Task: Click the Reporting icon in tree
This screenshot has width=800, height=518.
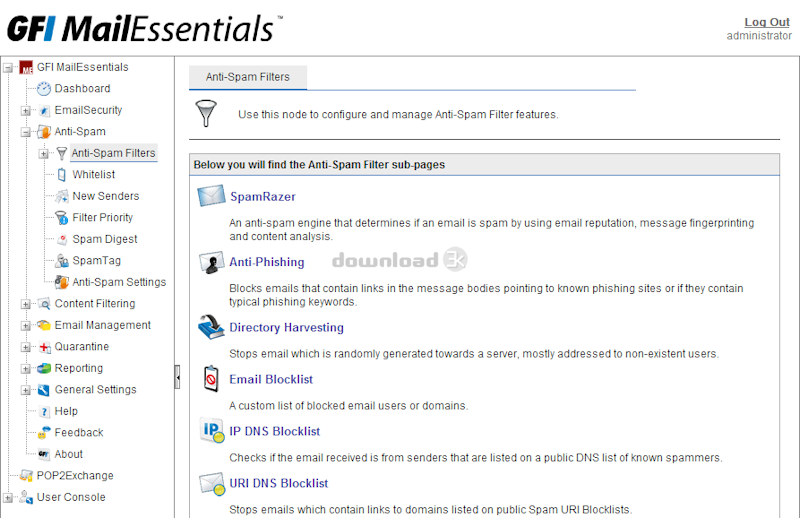Action: point(44,368)
